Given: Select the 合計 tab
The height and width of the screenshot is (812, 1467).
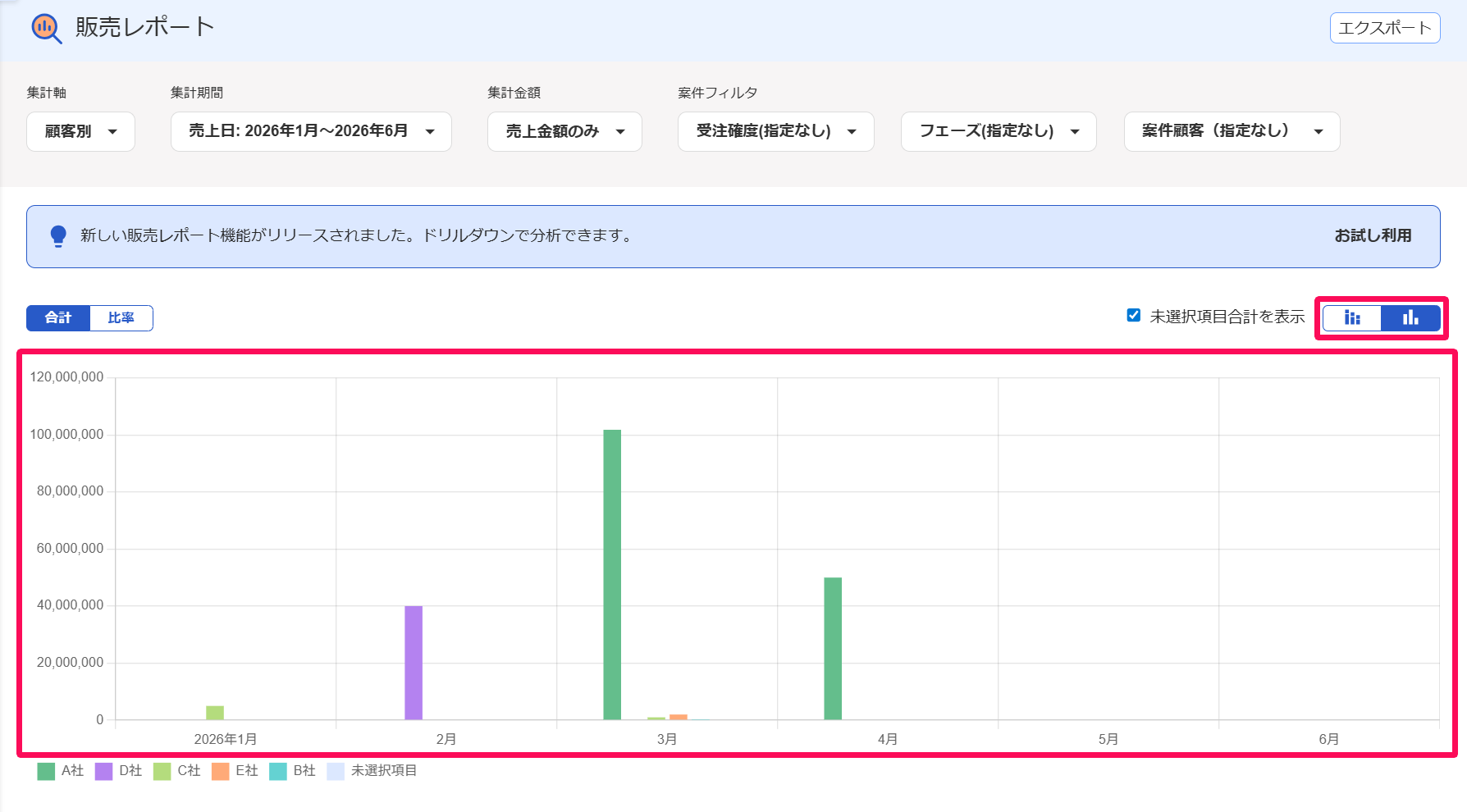Looking at the screenshot, I should (58, 318).
